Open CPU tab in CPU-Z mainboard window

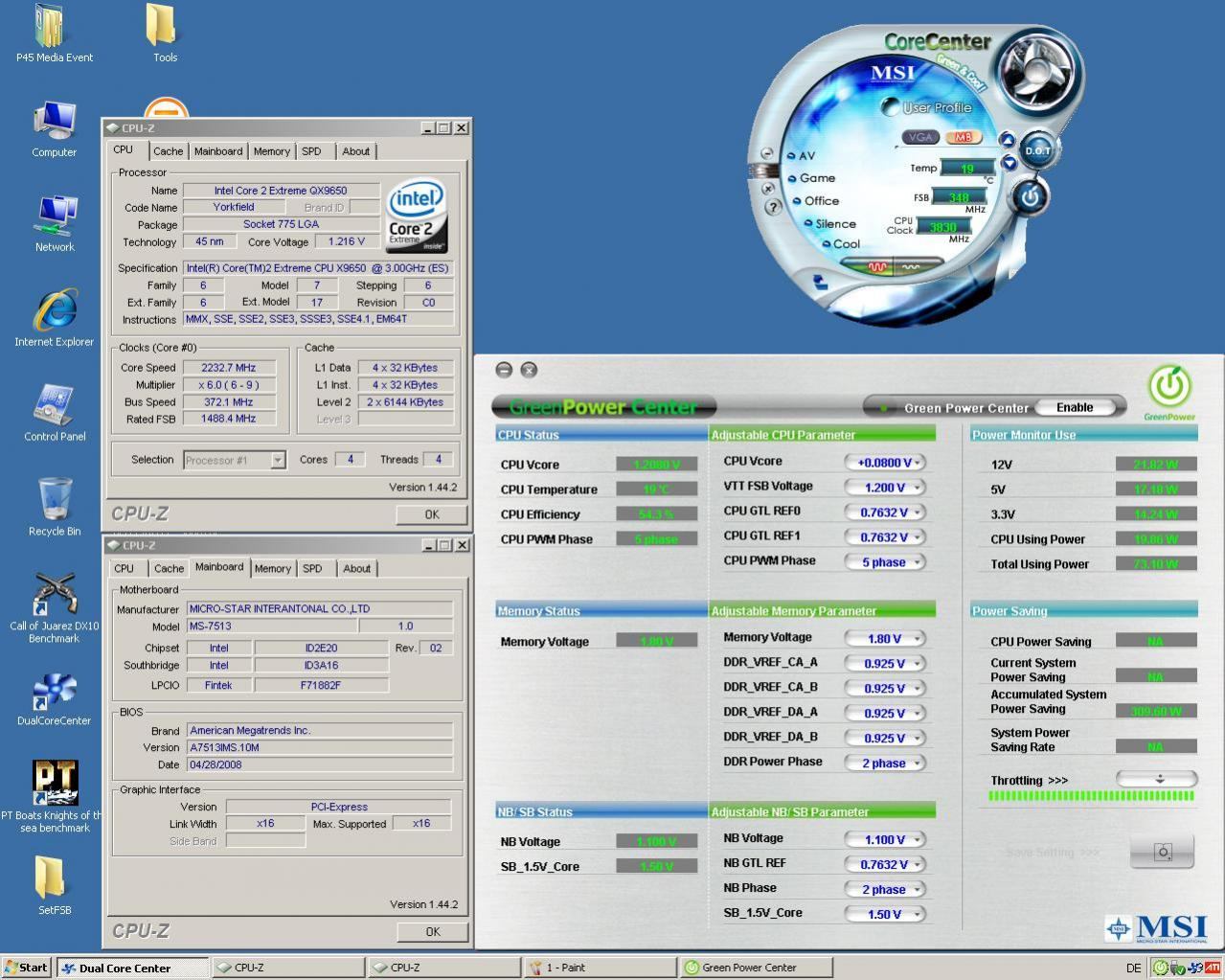125,568
